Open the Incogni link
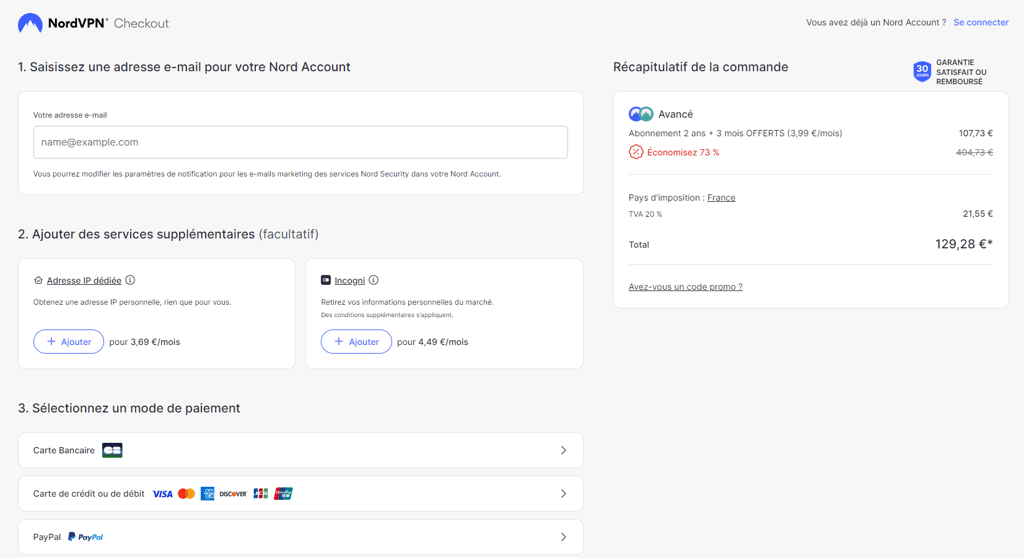Image resolution: width=1024 pixels, height=558 pixels. tap(349, 280)
